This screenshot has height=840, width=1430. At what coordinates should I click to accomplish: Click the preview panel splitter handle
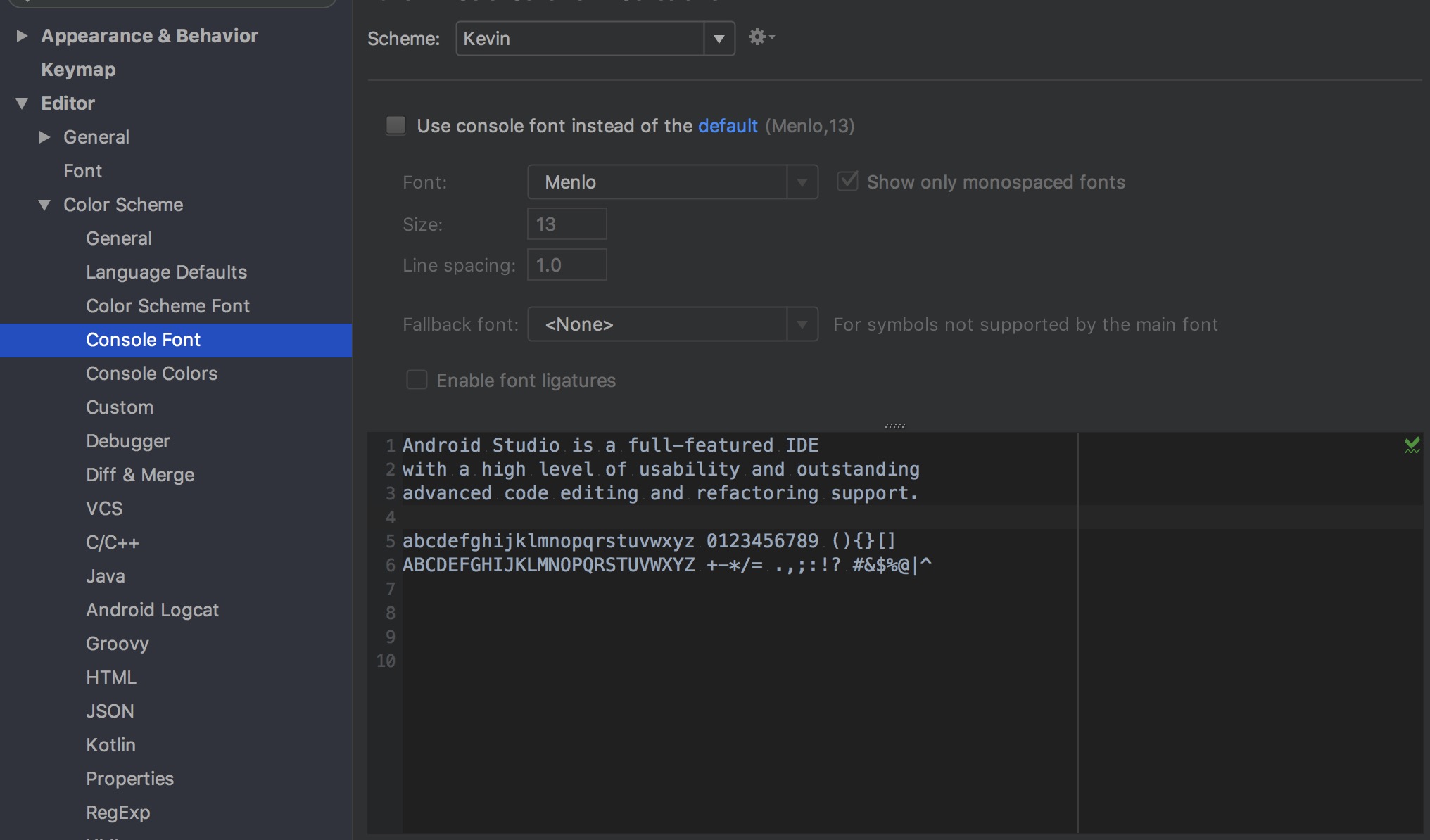coord(894,426)
